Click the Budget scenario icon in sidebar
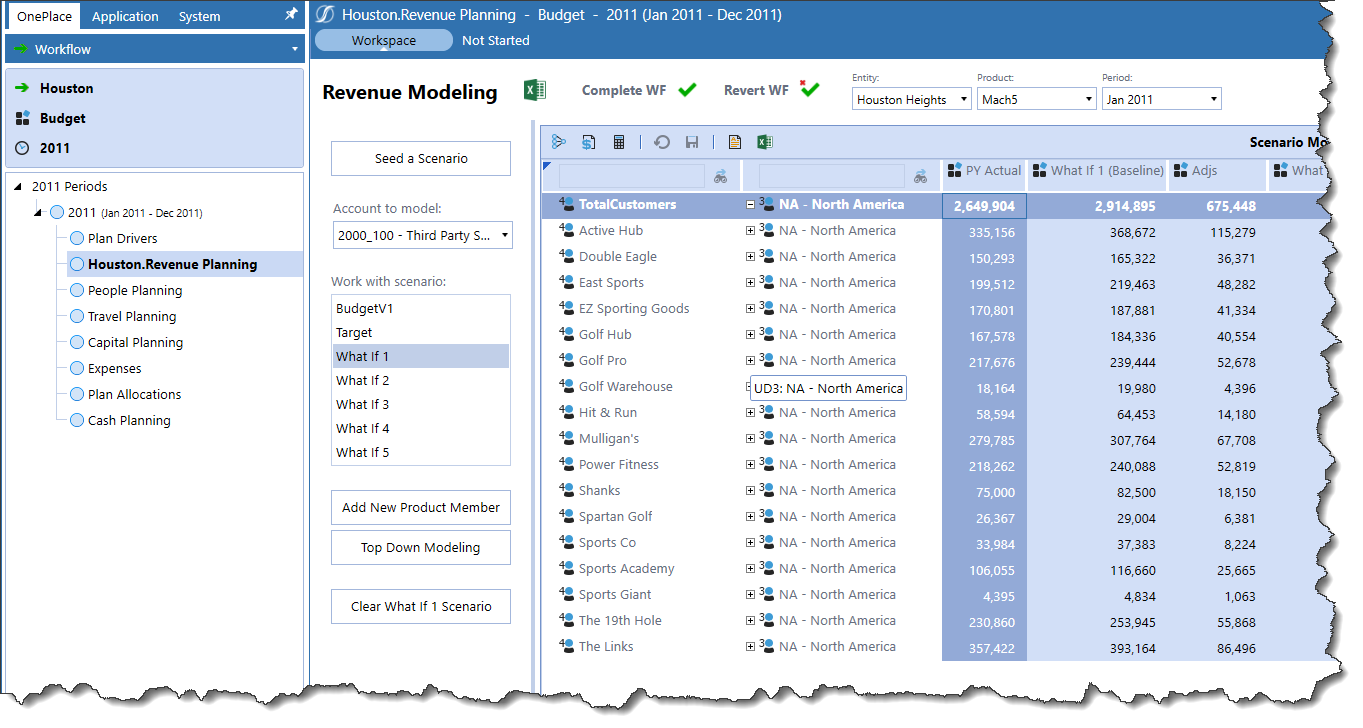The height and width of the screenshot is (728, 1363). pyautogui.click(x=23, y=118)
